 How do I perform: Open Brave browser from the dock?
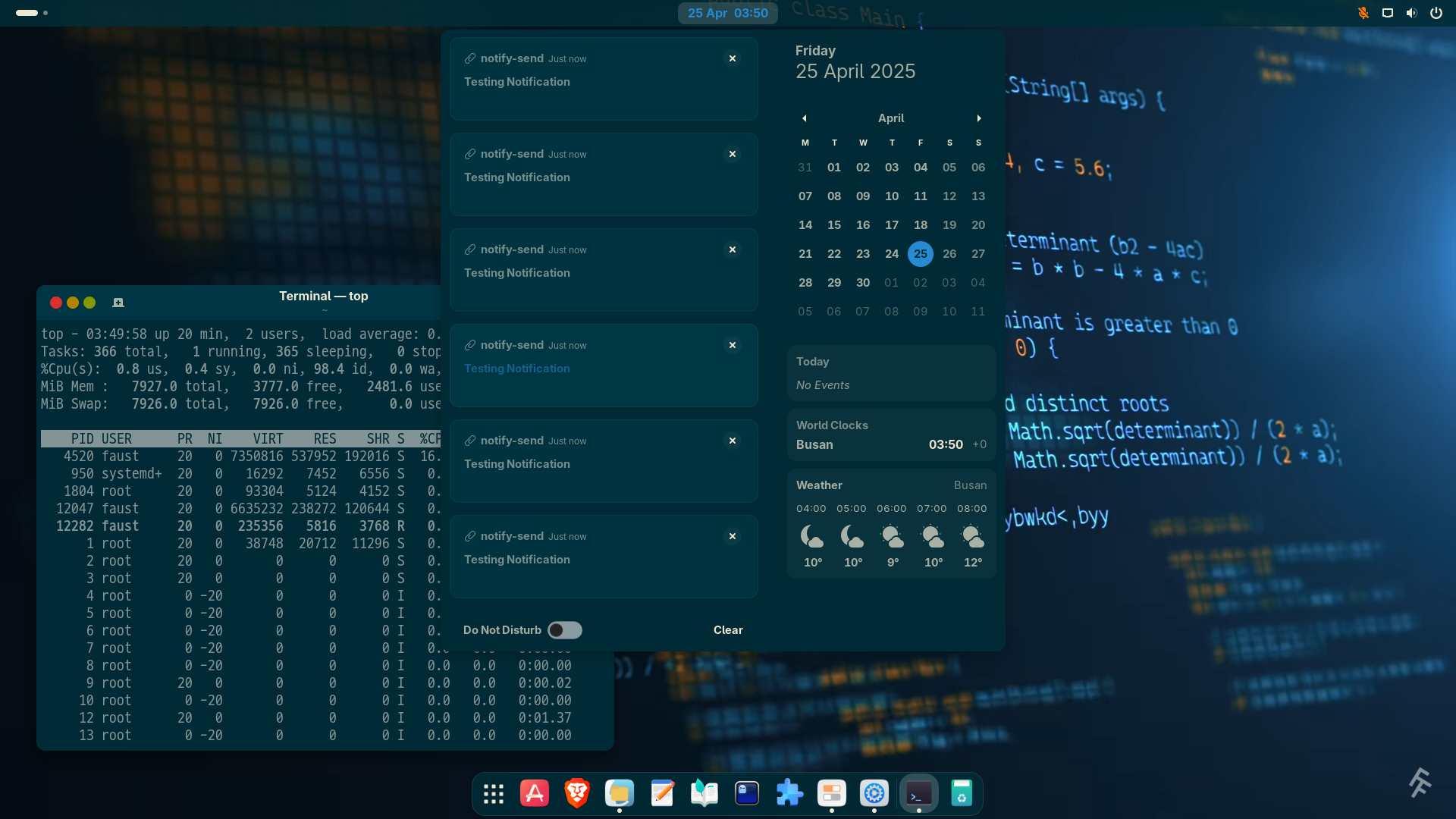click(x=577, y=793)
